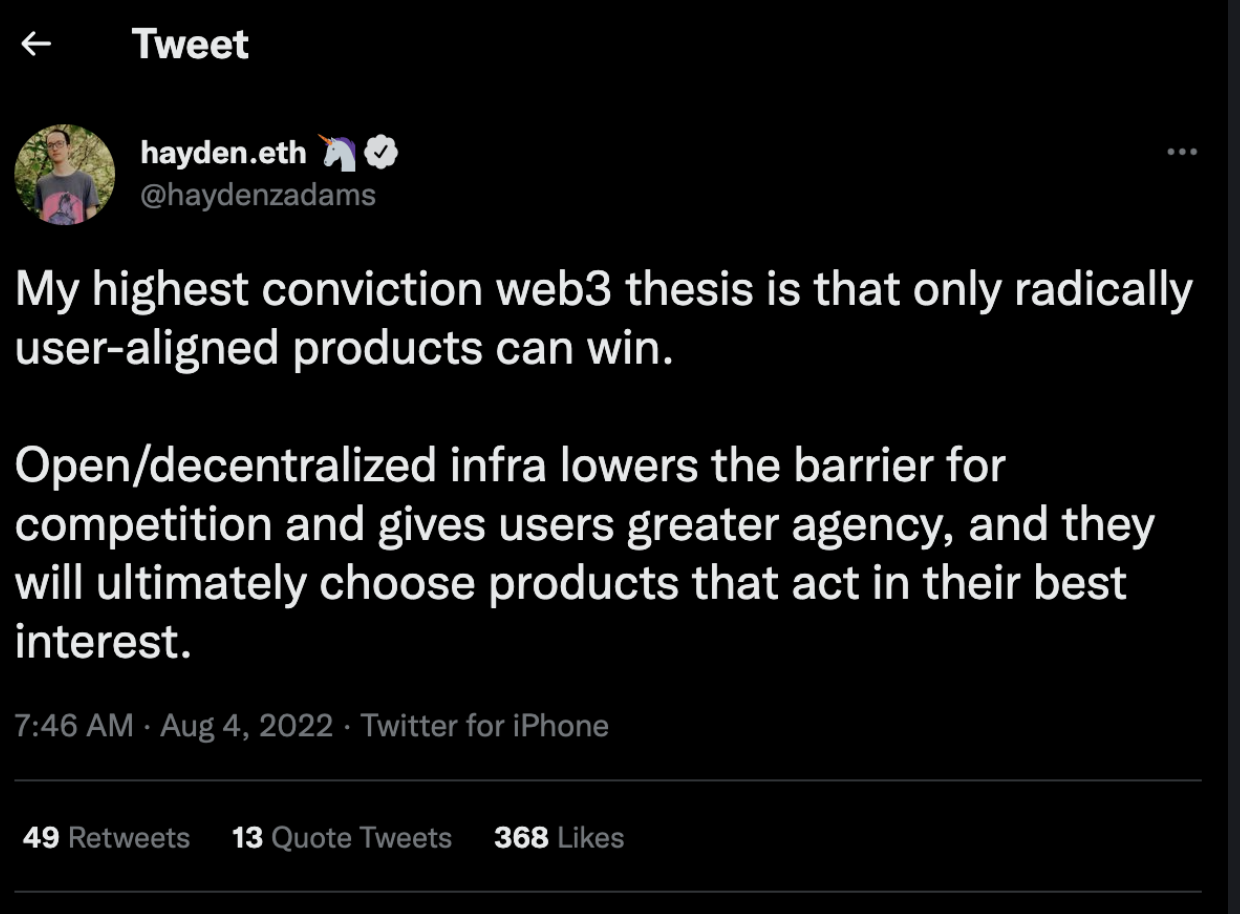The height and width of the screenshot is (914, 1240).
Task: Click the Tweet header title
Action: (190, 44)
